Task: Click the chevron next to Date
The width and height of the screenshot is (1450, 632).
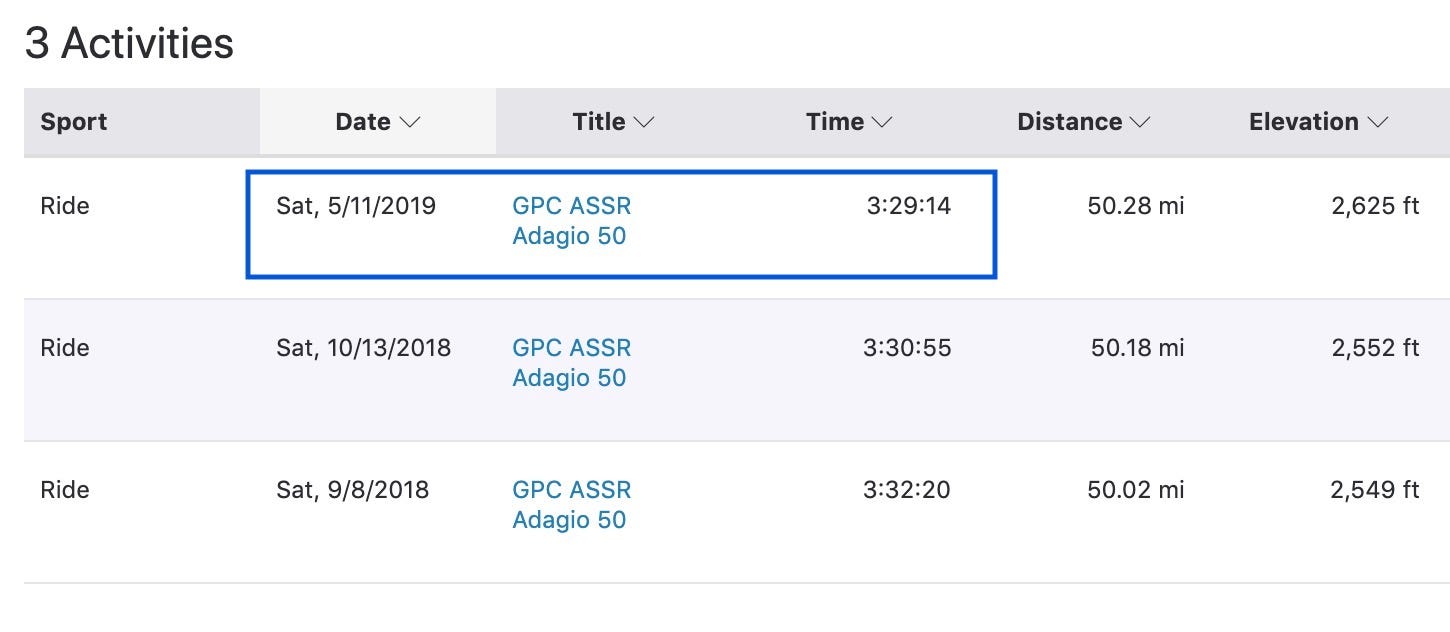Action: [x=410, y=122]
